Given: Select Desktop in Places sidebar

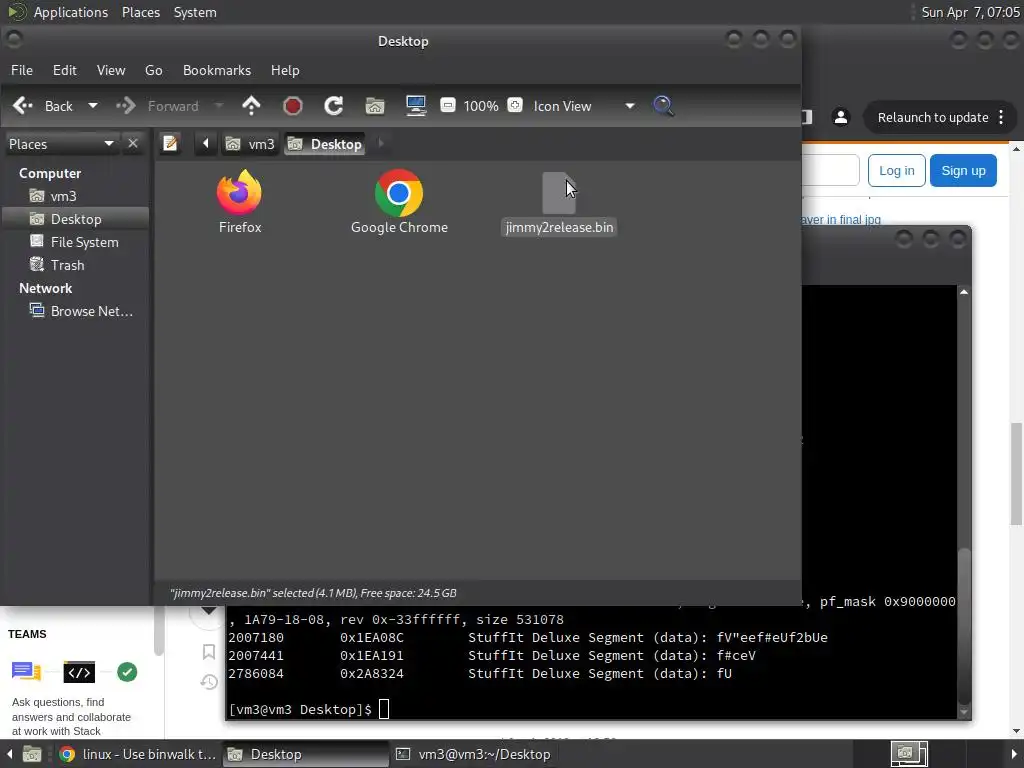Looking at the screenshot, I should (x=76, y=219).
